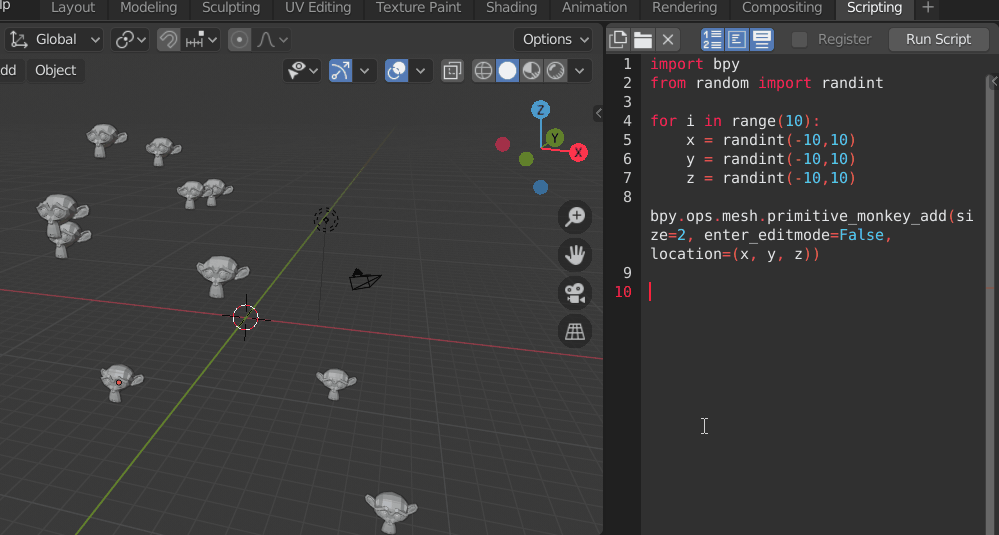Toggle snapping magnet icon
Screen dimensions: 999x535
(168, 39)
